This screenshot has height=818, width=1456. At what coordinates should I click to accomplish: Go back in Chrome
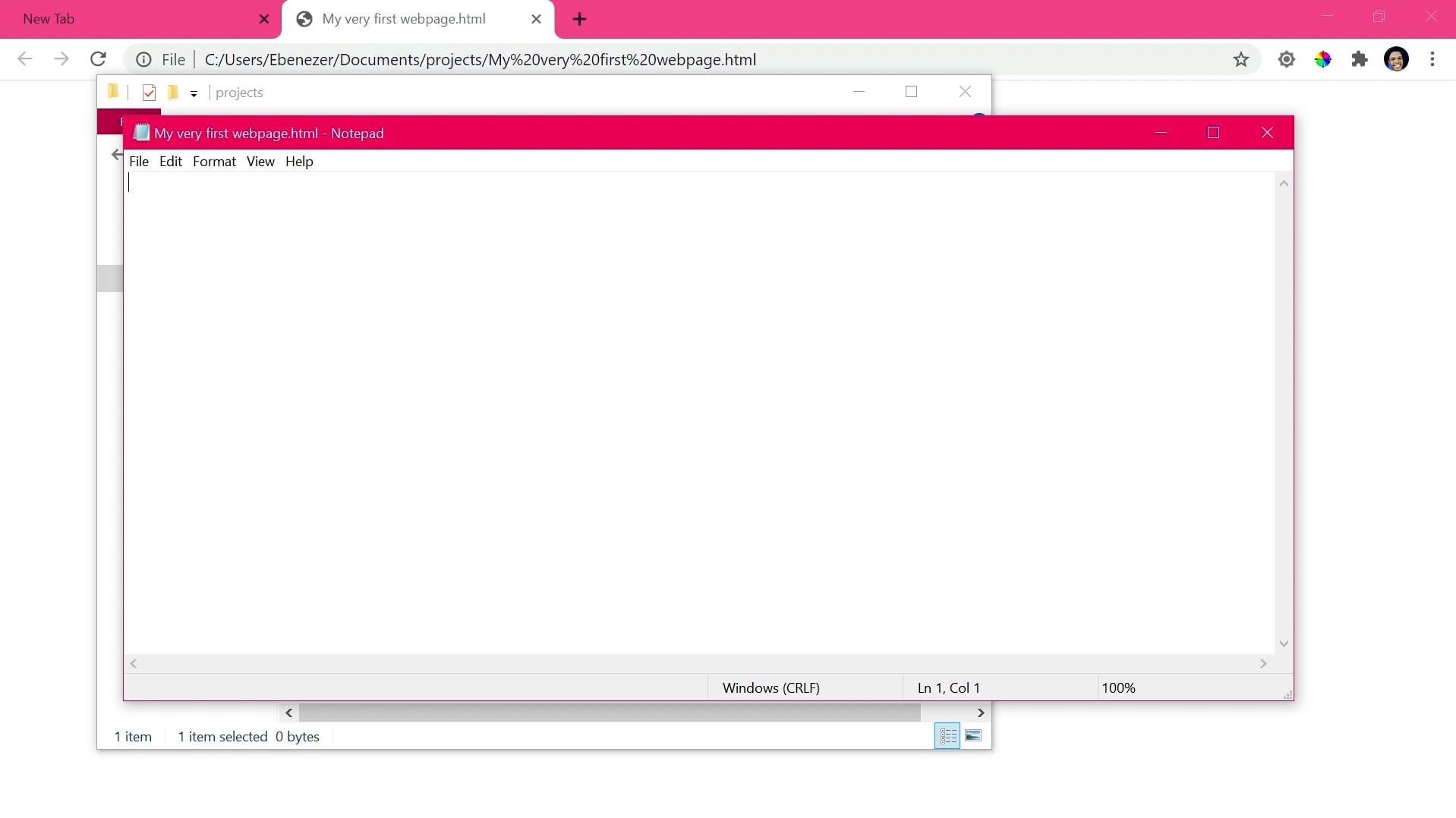click(25, 59)
